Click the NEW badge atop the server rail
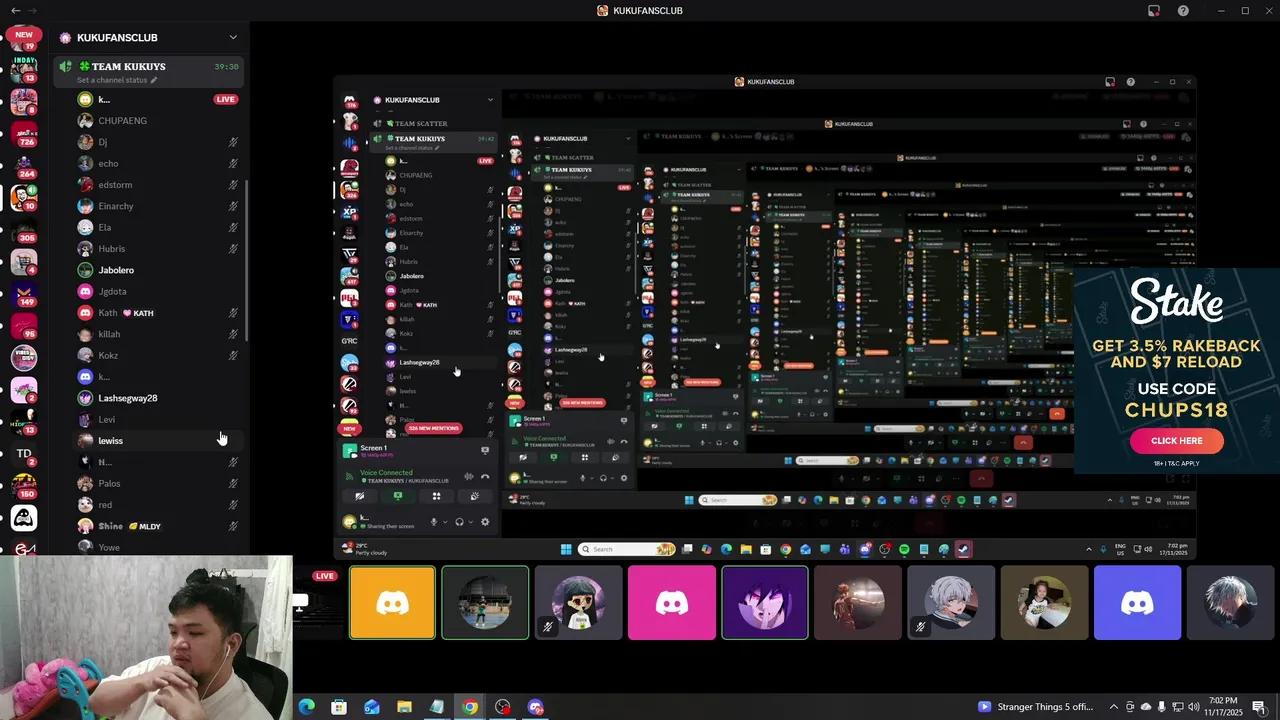This screenshot has height=720, width=1280. coord(24,34)
